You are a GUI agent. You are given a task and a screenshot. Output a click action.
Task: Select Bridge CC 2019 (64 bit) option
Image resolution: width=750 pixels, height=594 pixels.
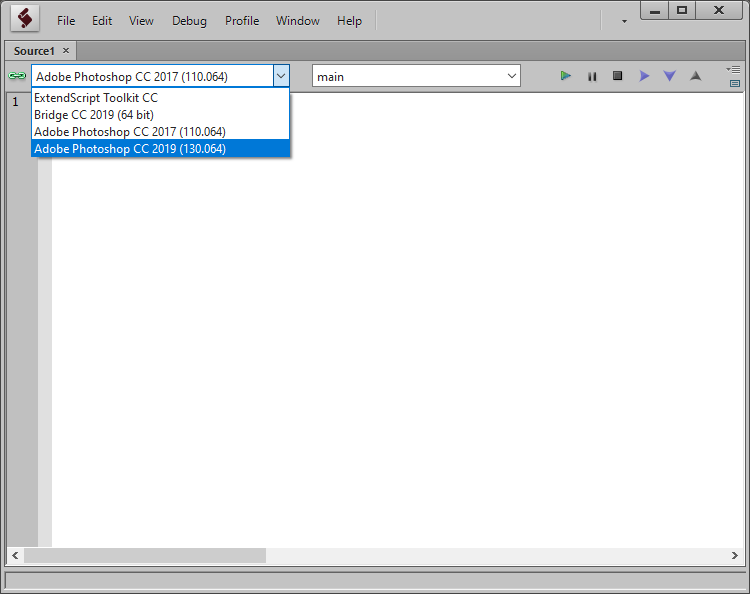coord(160,115)
